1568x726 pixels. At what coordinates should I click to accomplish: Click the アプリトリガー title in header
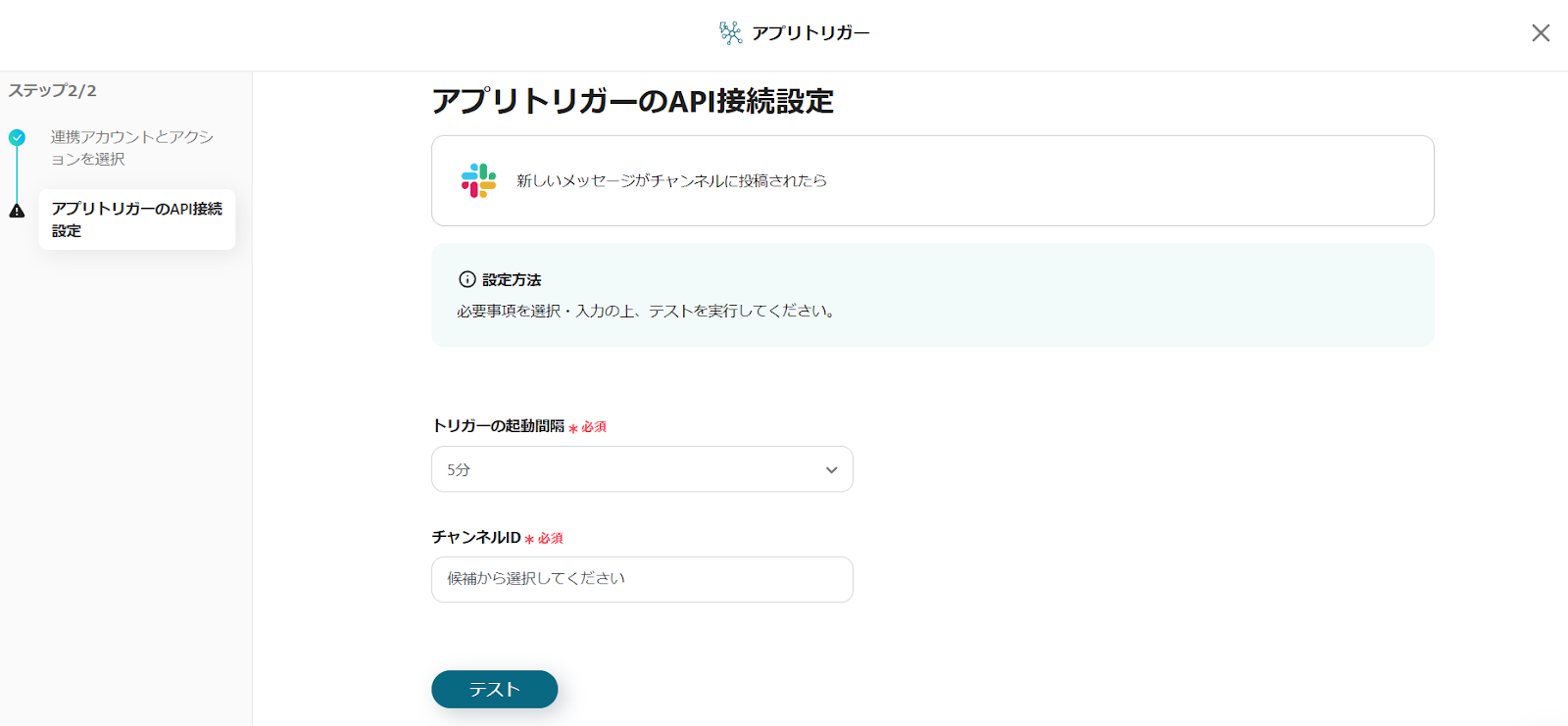tap(810, 33)
